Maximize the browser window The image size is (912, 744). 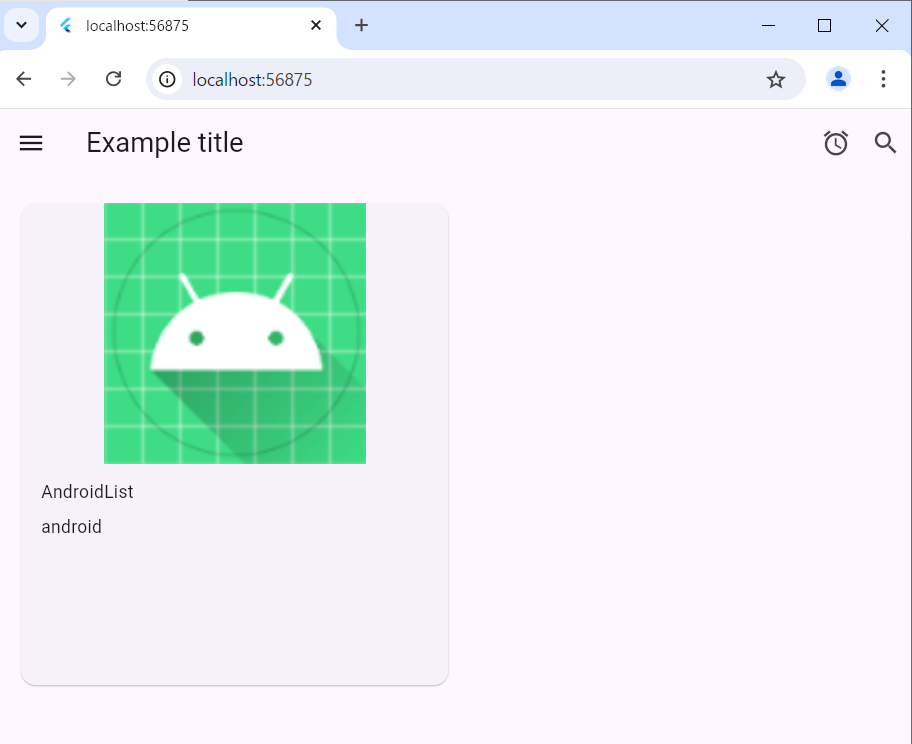point(824,25)
